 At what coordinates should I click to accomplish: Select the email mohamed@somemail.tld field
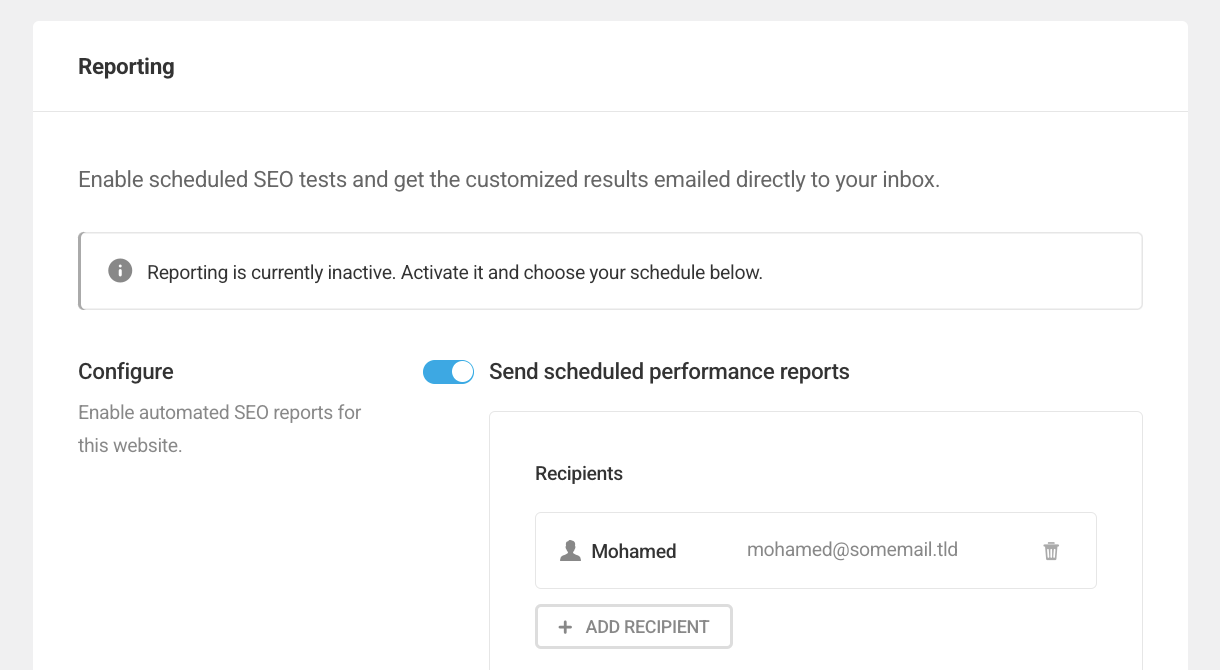coord(852,549)
